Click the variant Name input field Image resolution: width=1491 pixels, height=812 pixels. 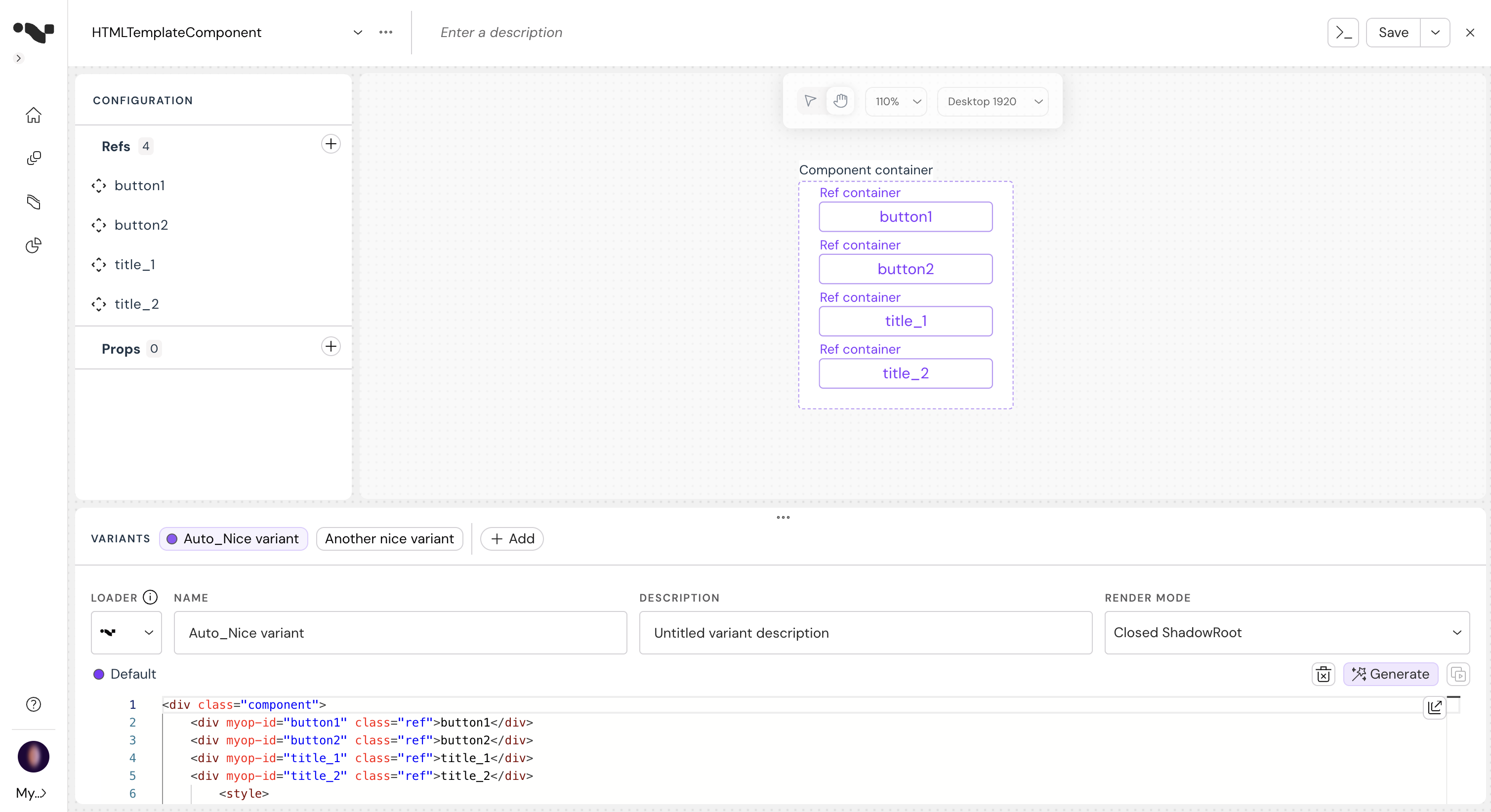pos(400,633)
